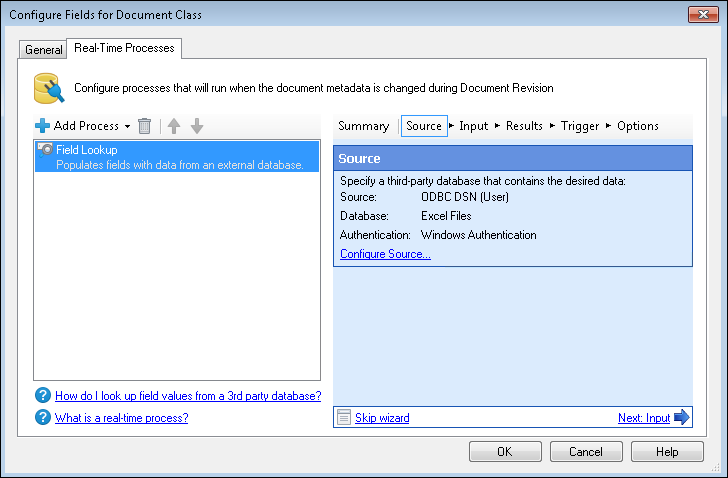Screen dimensions: 728x478
Task: Click the Add Process plus icon
Action: [x=42, y=126]
